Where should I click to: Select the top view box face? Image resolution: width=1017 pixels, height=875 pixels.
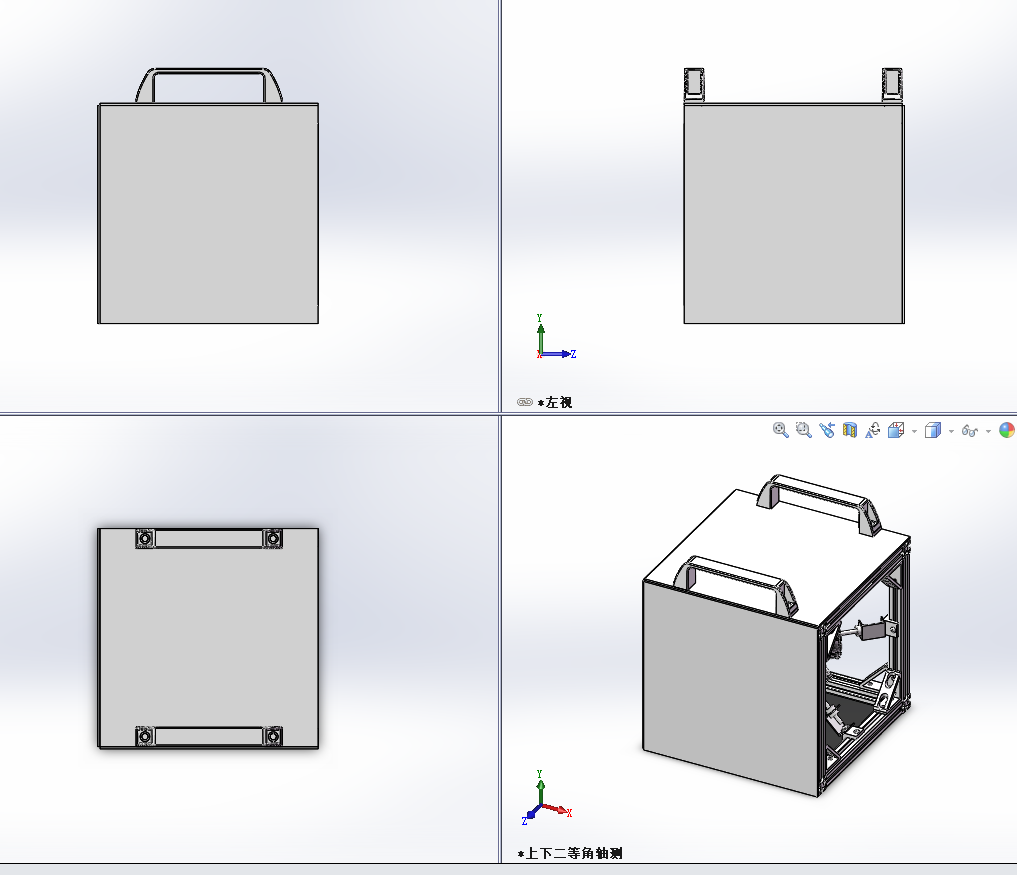(x=208, y=638)
